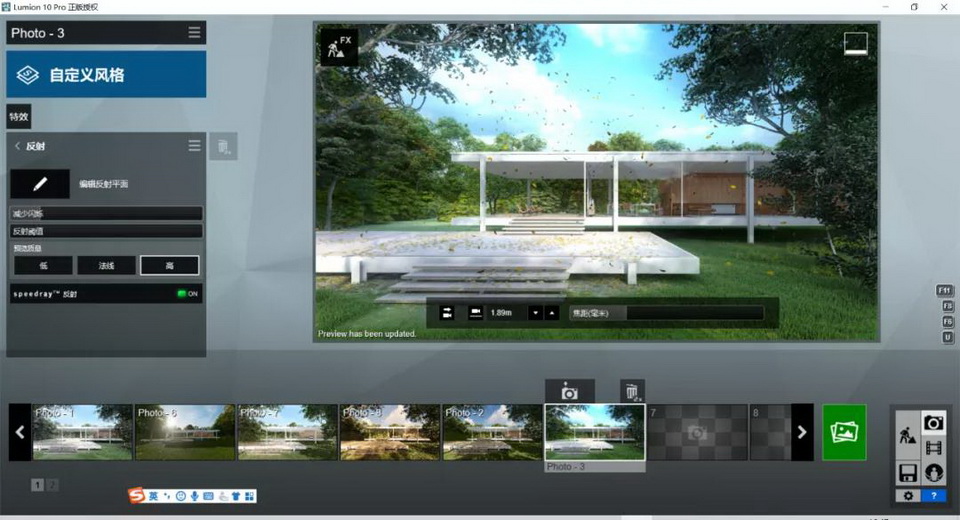Open the Save/Files mode floppy disk icon
The width and height of the screenshot is (960, 520).
click(908, 473)
